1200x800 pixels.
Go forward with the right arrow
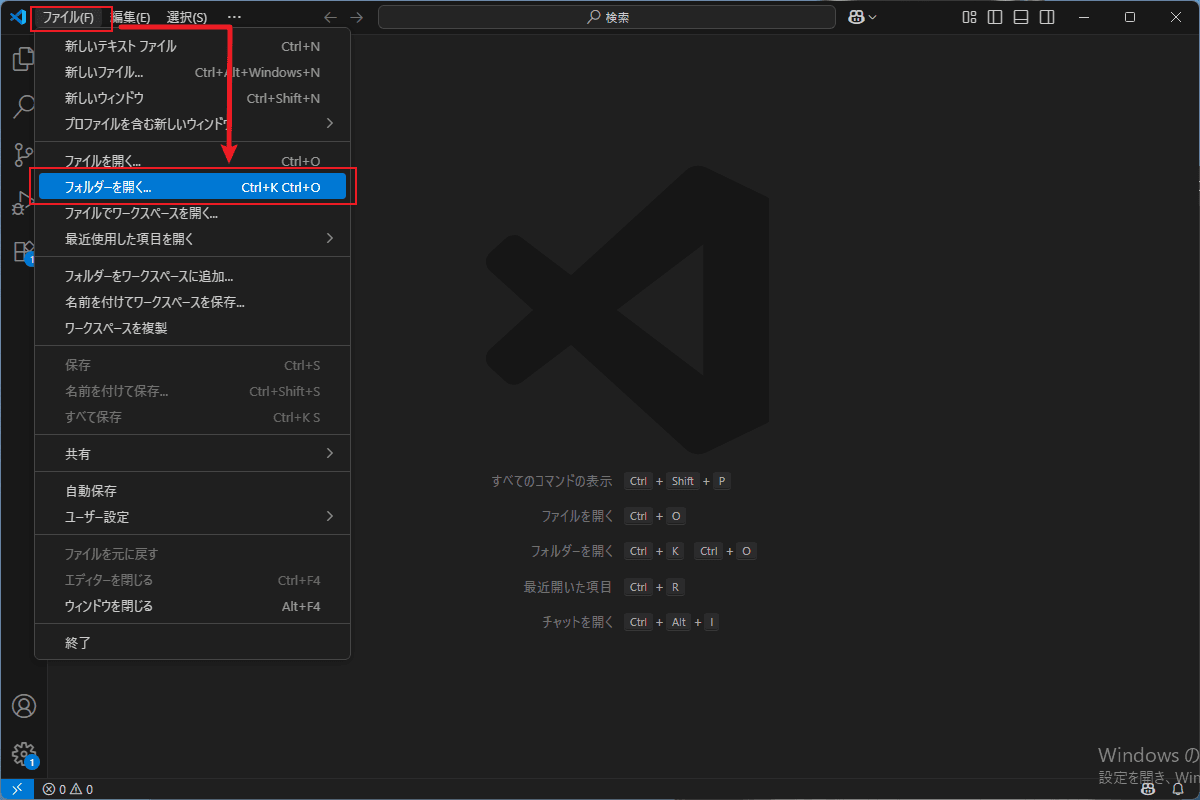coord(357,17)
